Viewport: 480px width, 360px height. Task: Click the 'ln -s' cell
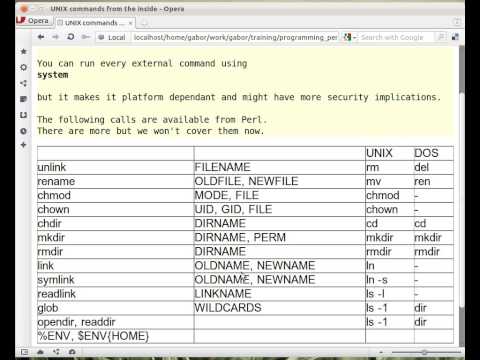[390, 280]
